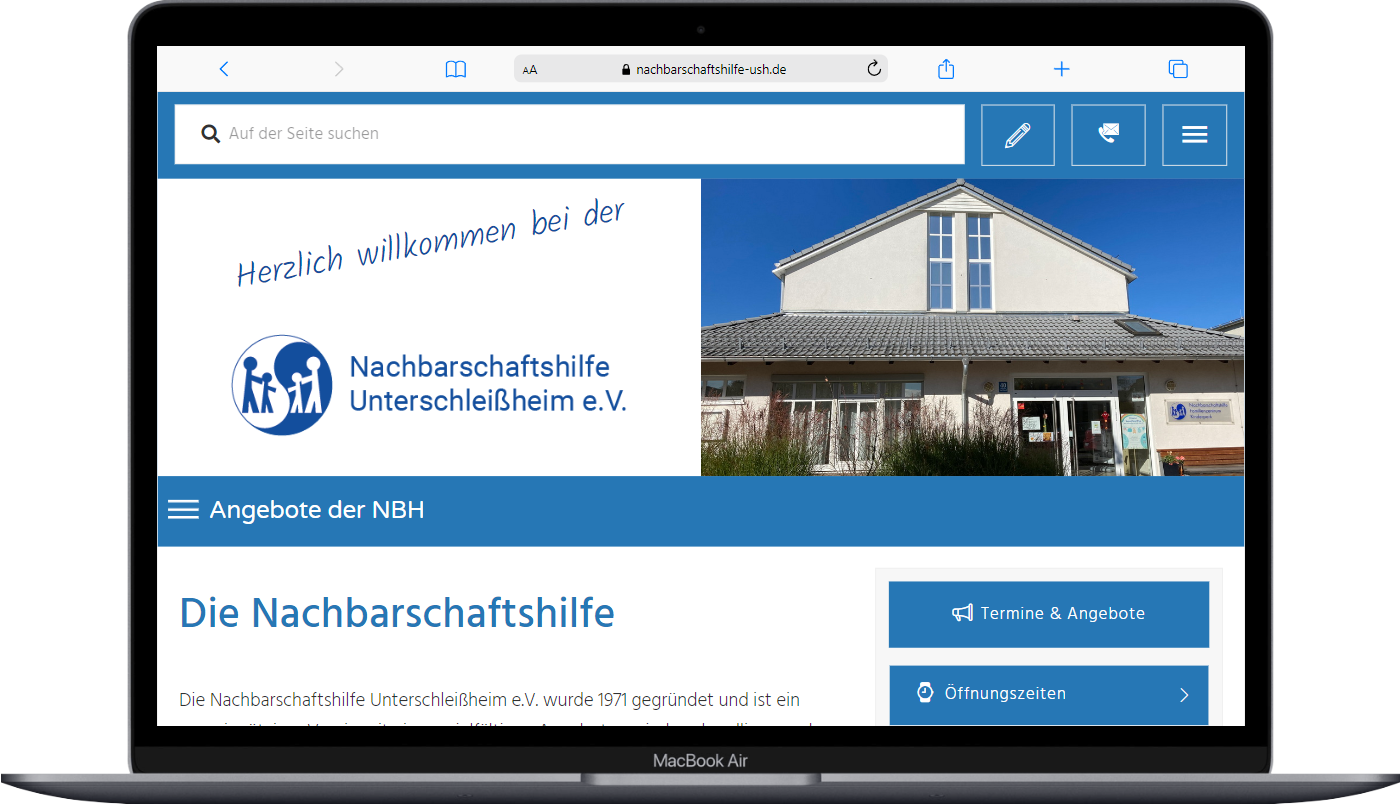Open the Termine & Angebote button
1400x804 pixels.
(x=1049, y=614)
